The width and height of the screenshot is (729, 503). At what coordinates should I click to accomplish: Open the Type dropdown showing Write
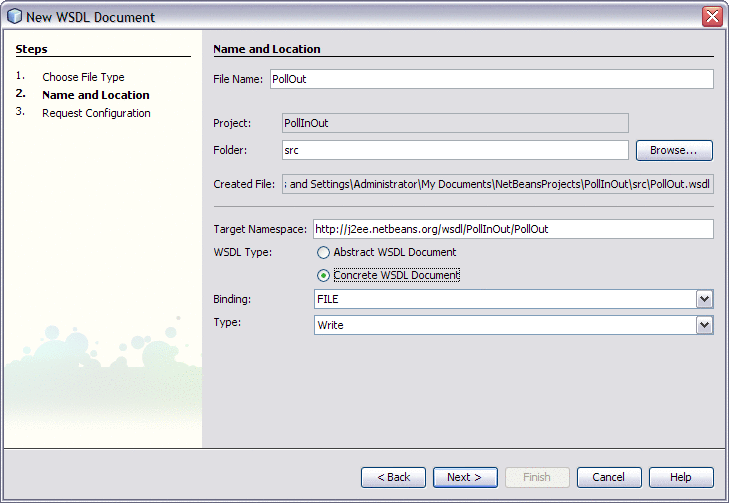(x=704, y=325)
